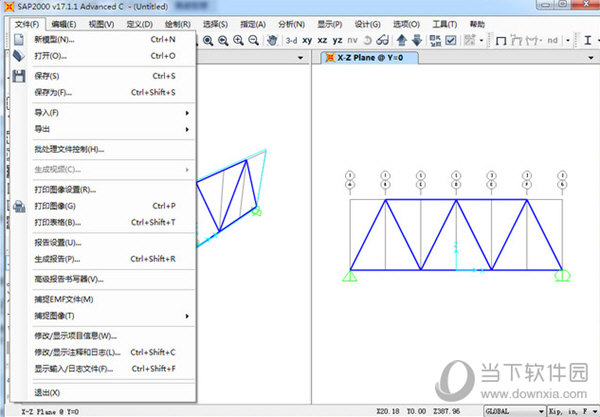
Task: Set view to xy plane
Action: point(307,40)
